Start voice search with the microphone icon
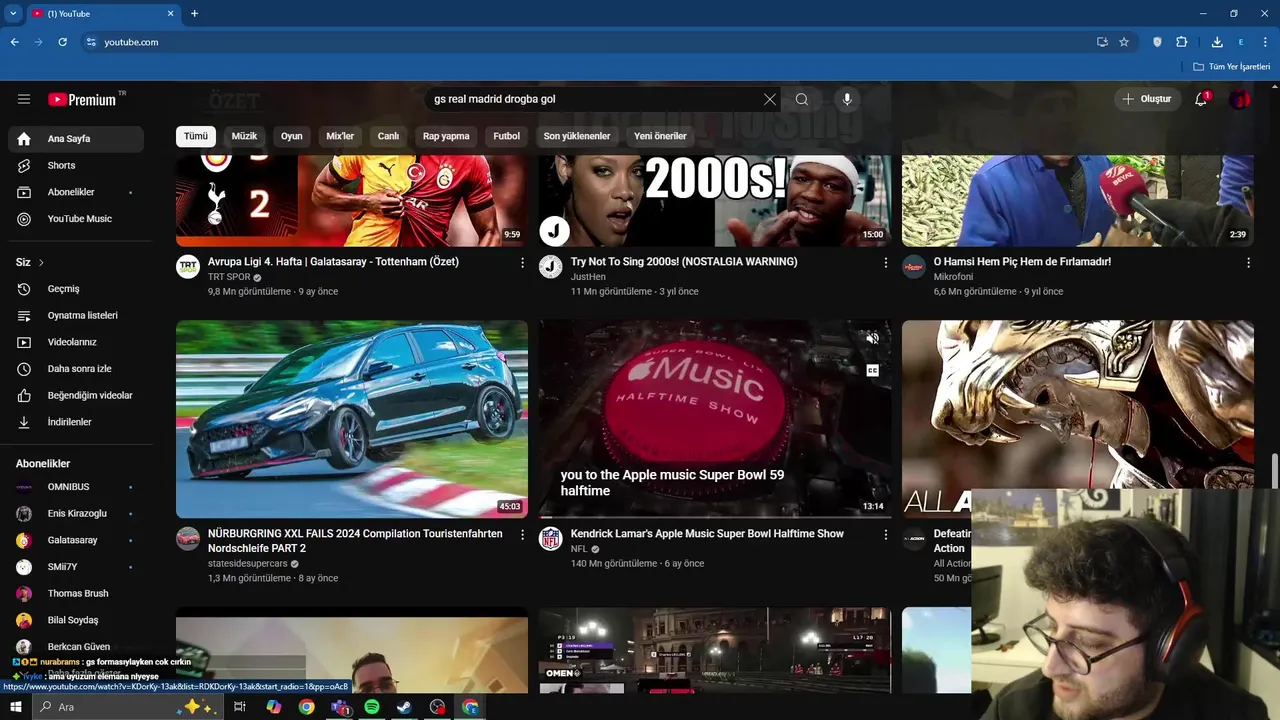 (847, 99)
